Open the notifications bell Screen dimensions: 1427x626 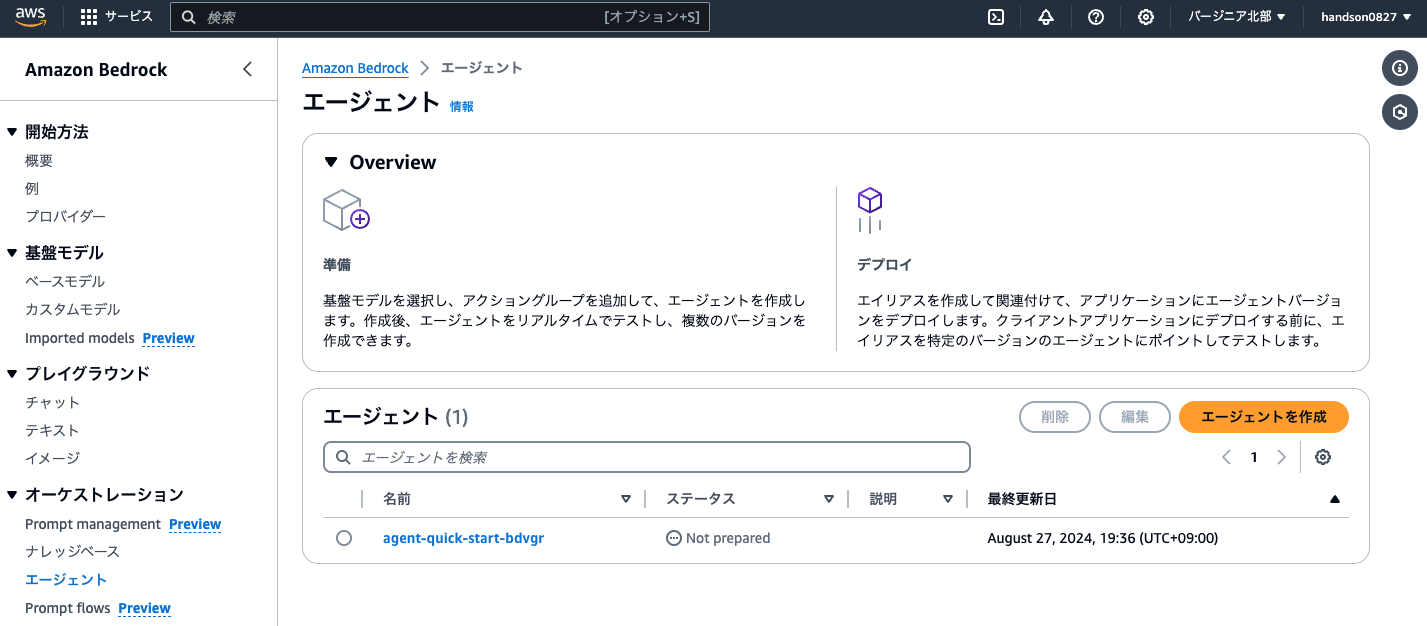pyautogui.click(x=1046, y=17)
